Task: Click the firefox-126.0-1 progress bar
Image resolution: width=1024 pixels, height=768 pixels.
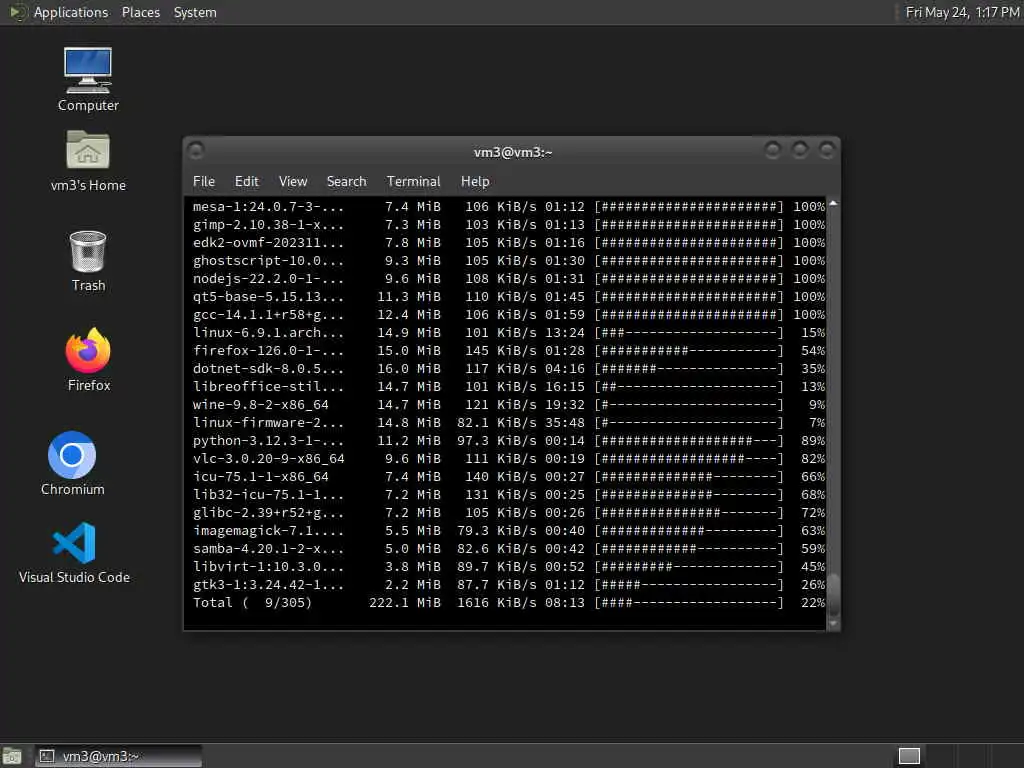Action: [x=688, y=351]
